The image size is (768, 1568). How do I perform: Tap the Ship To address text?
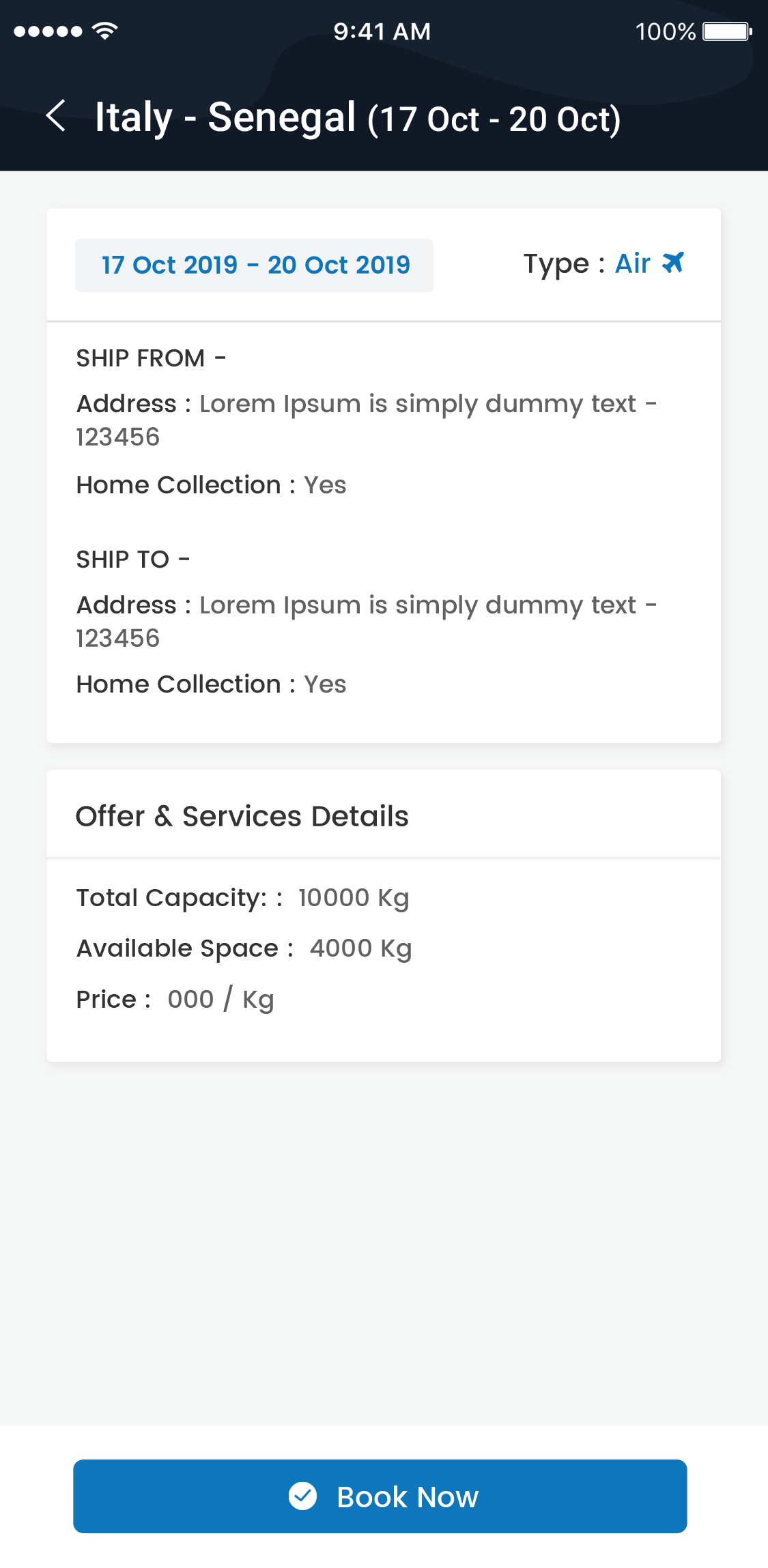(366, 620)
